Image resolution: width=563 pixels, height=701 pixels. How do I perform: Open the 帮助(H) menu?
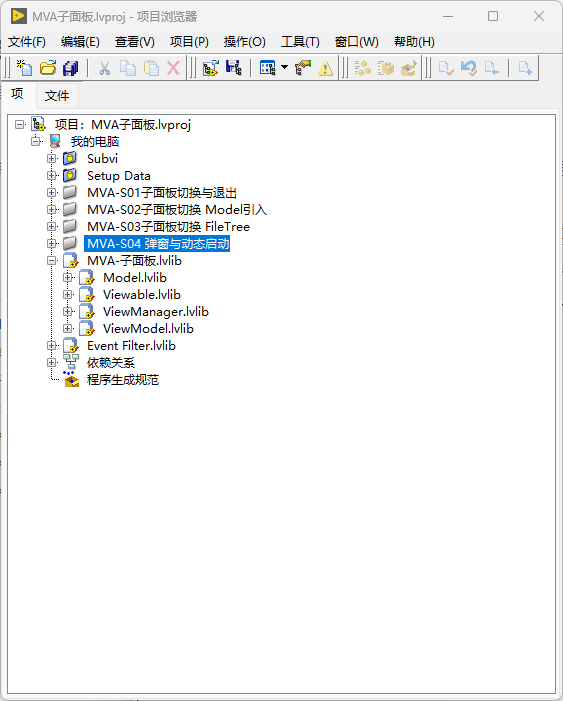[414, 42]
